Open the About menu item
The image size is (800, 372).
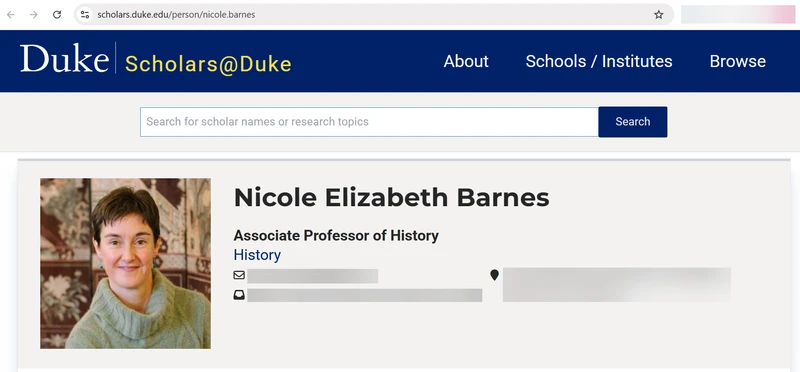click(466, 61)
